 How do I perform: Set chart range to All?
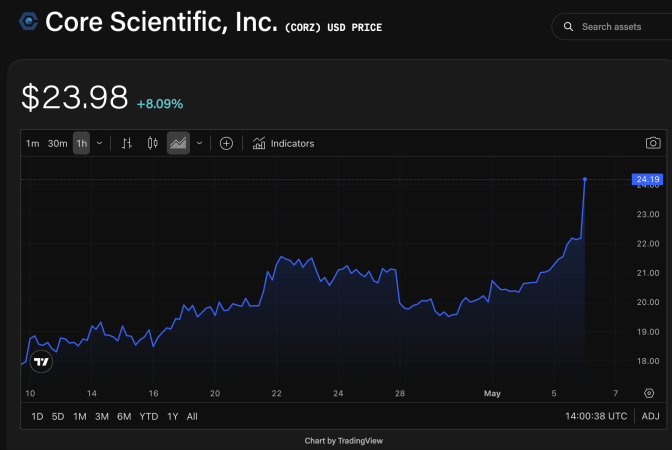(192, 417)
